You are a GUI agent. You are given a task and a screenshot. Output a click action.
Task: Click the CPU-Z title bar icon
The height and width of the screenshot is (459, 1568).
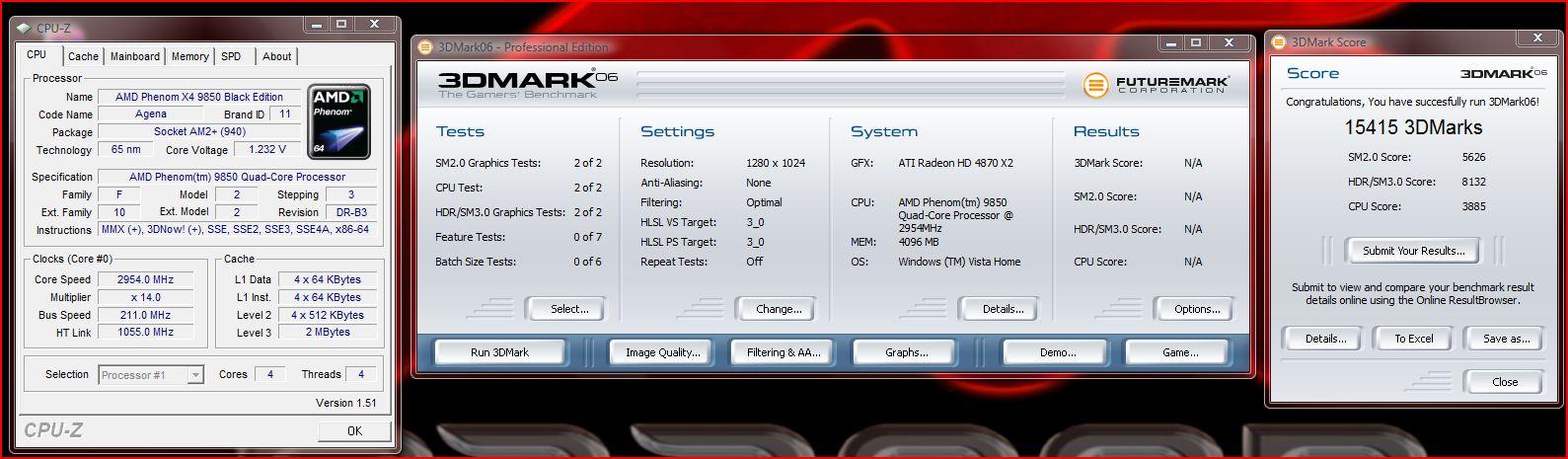tap(23, 29)
